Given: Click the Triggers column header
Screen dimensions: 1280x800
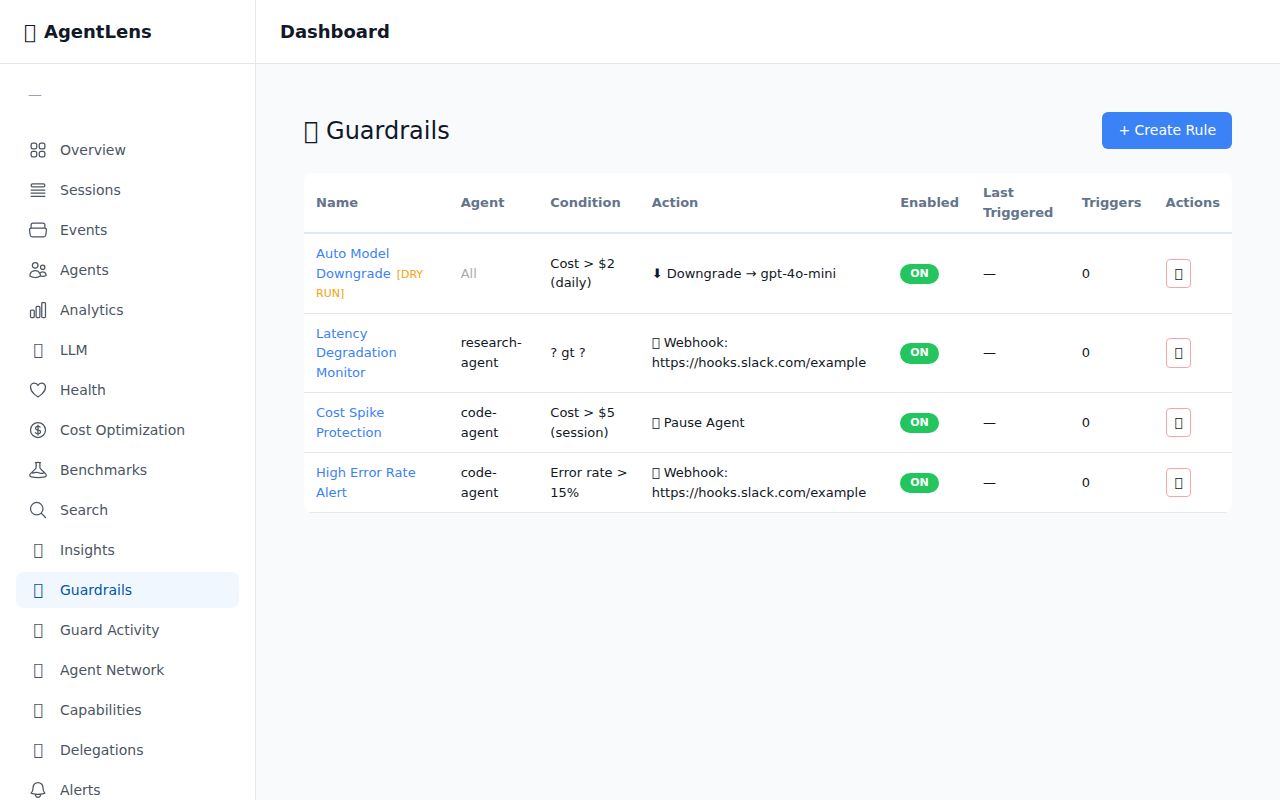Looking at the screenshot, I should 1111,202.
